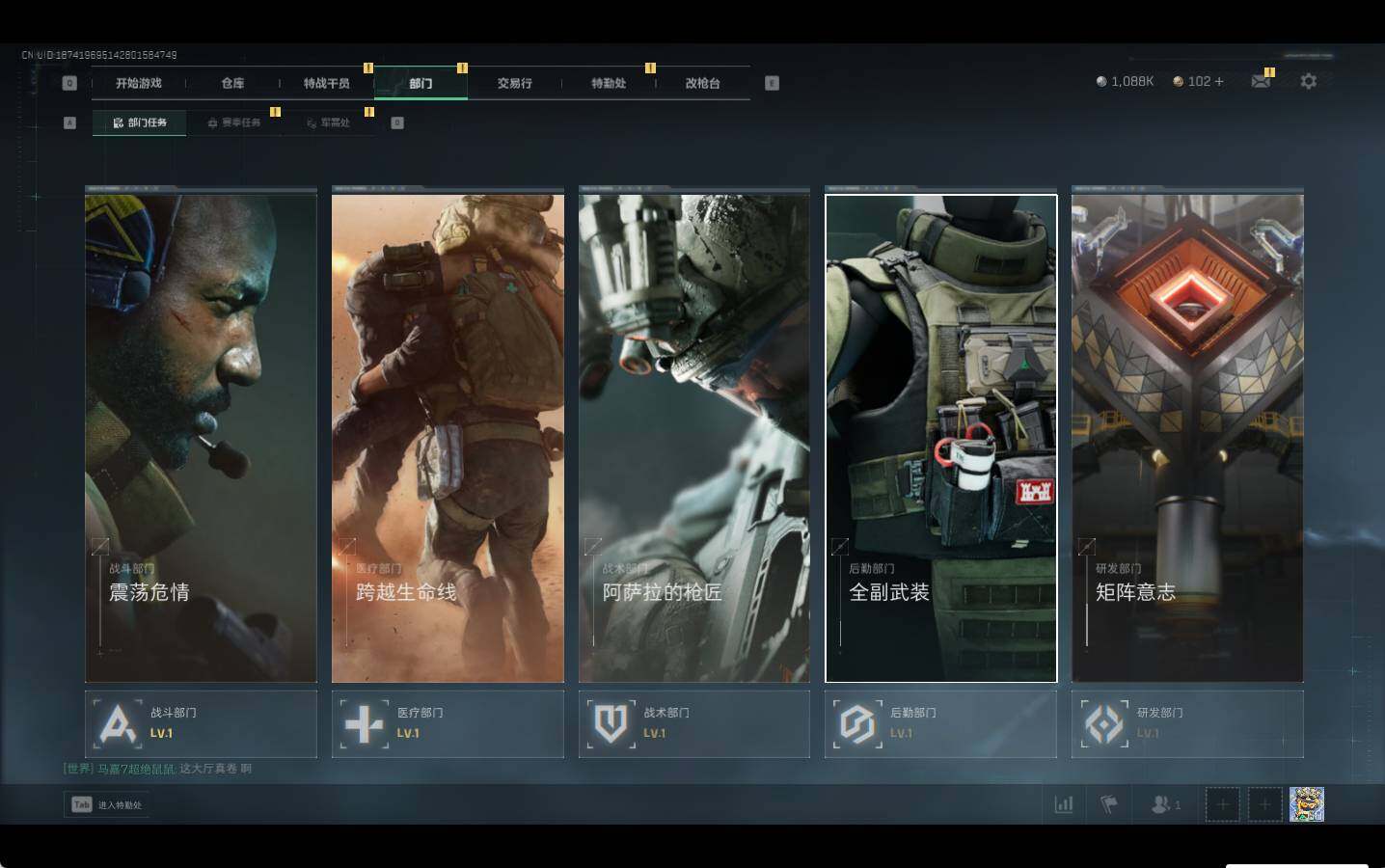This screenshot has height=868, width=1385.
Task: Open the 震荡危情 combat mission card
Action: pyautogui.click(x=201, y=439)
